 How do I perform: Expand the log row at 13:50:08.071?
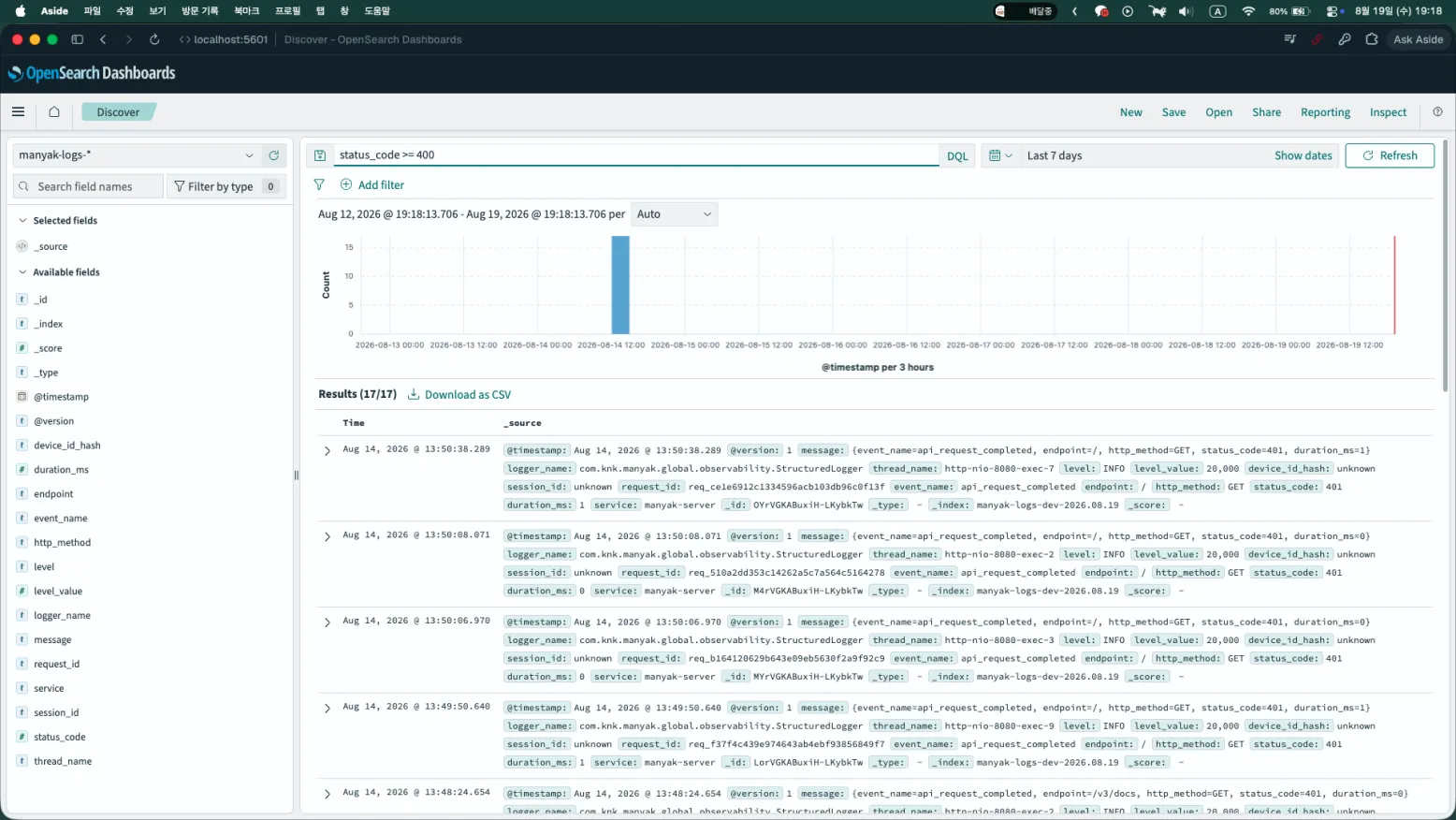point(328,537)
